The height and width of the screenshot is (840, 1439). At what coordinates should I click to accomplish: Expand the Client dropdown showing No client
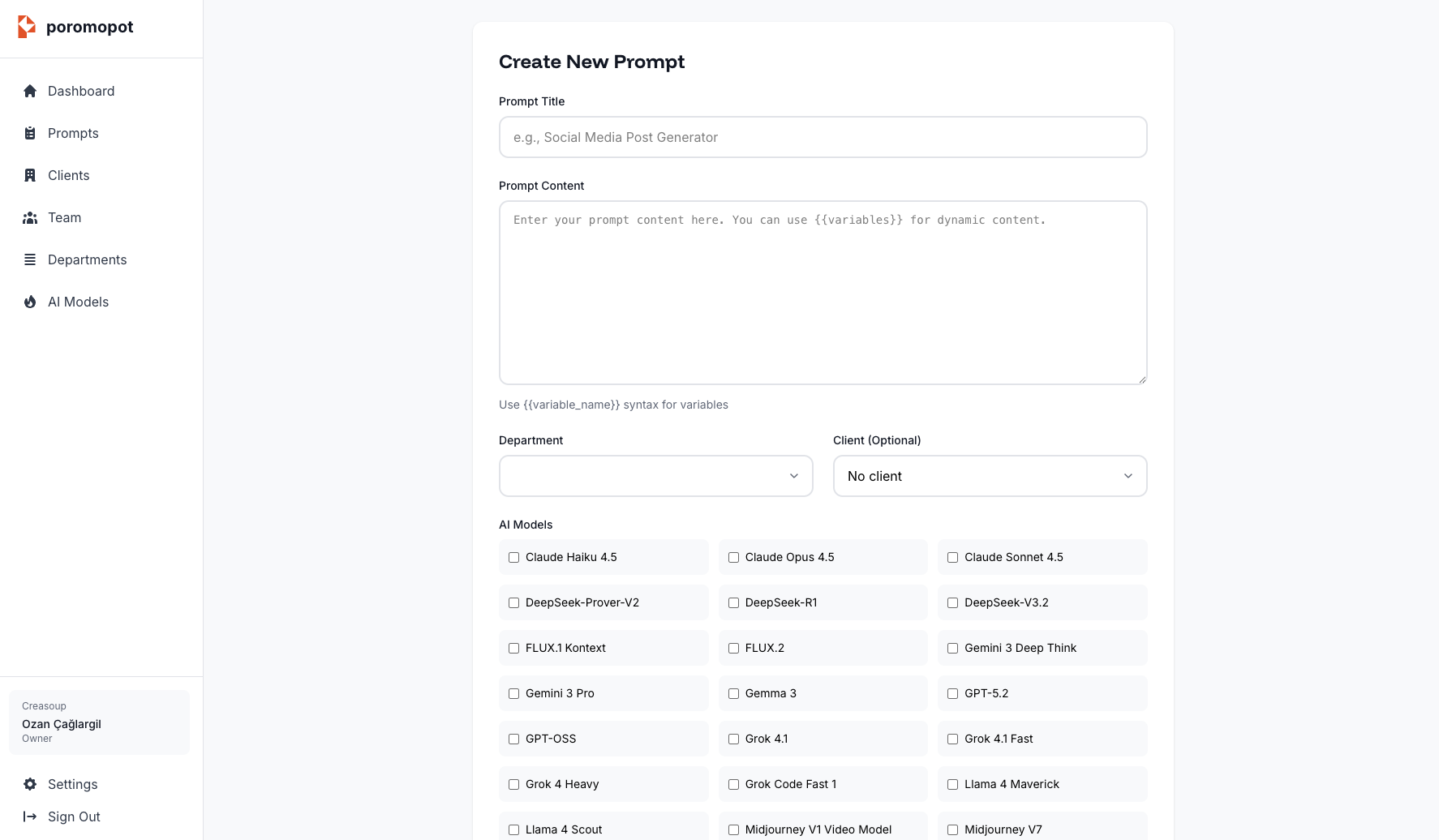tap(990, 476)
